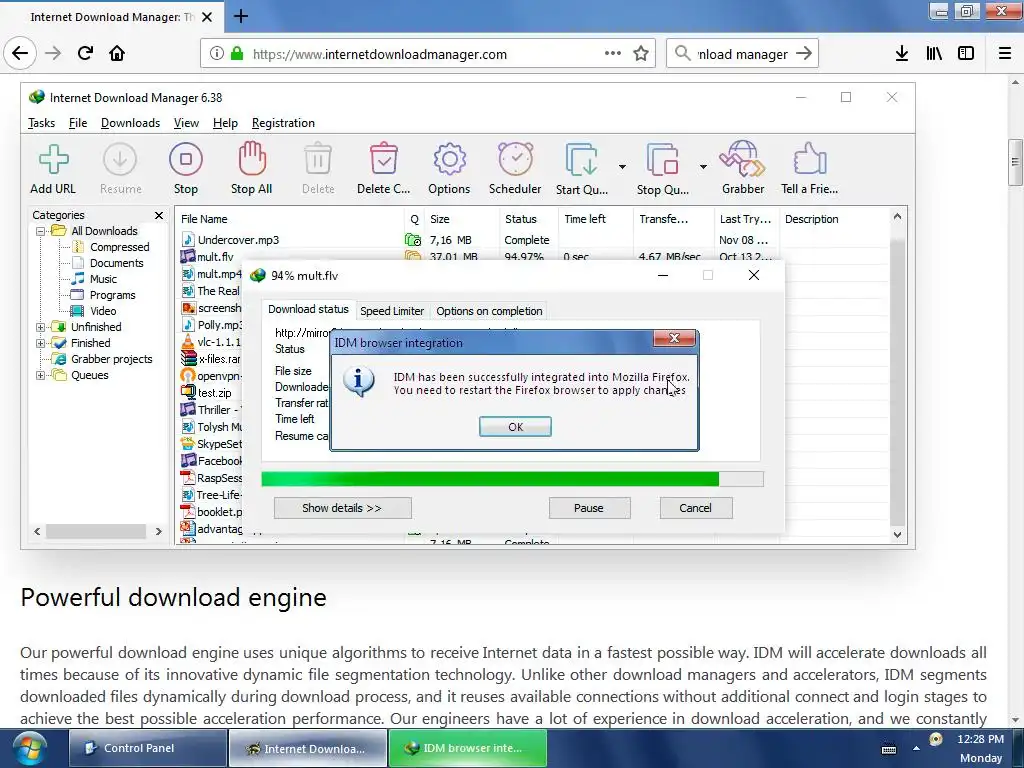Open Stop Queue dropdown arrow

pyautogui.click(x=703, y=167)
